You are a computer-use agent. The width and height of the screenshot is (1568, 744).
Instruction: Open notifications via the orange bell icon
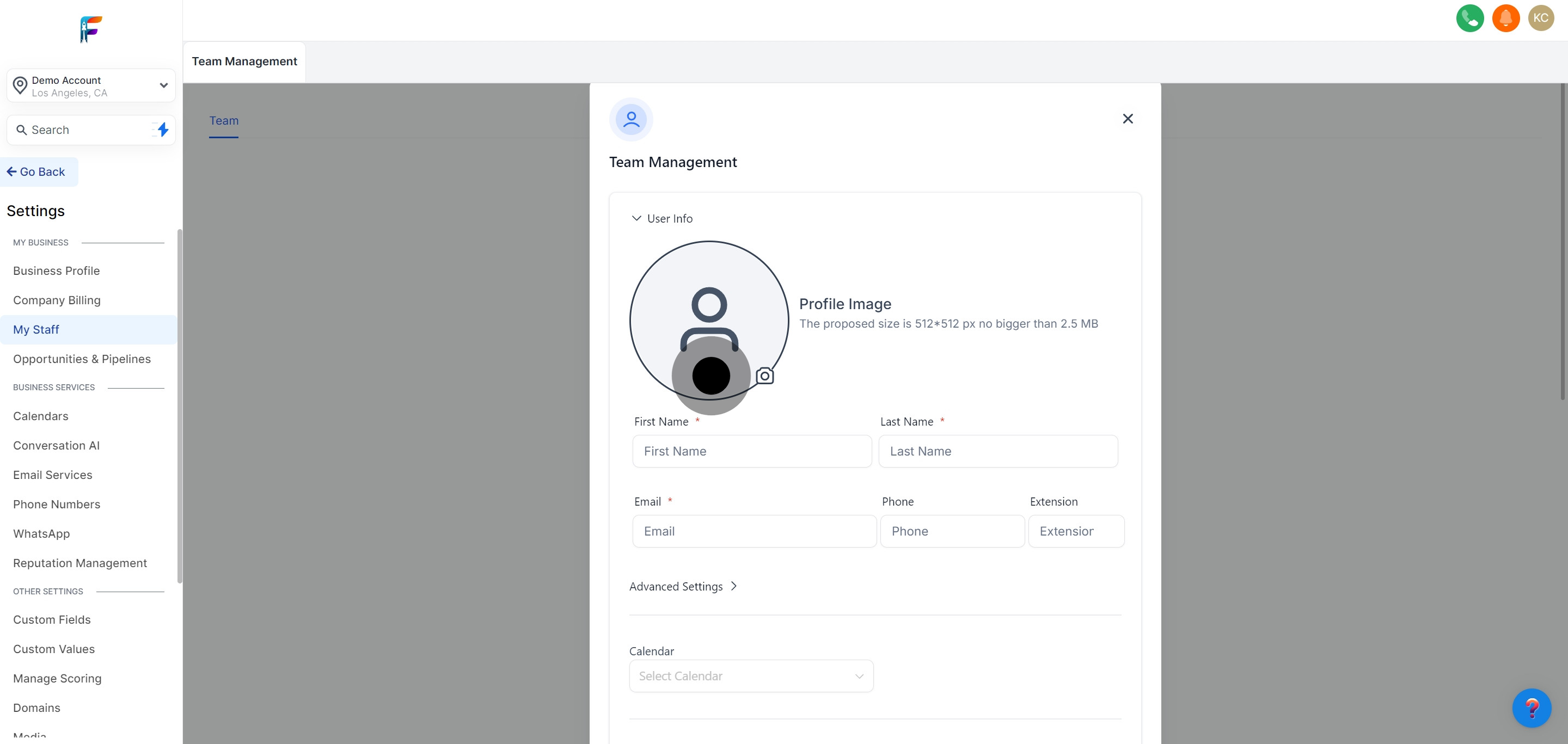pyautogui.click(x=1506, y=19)
